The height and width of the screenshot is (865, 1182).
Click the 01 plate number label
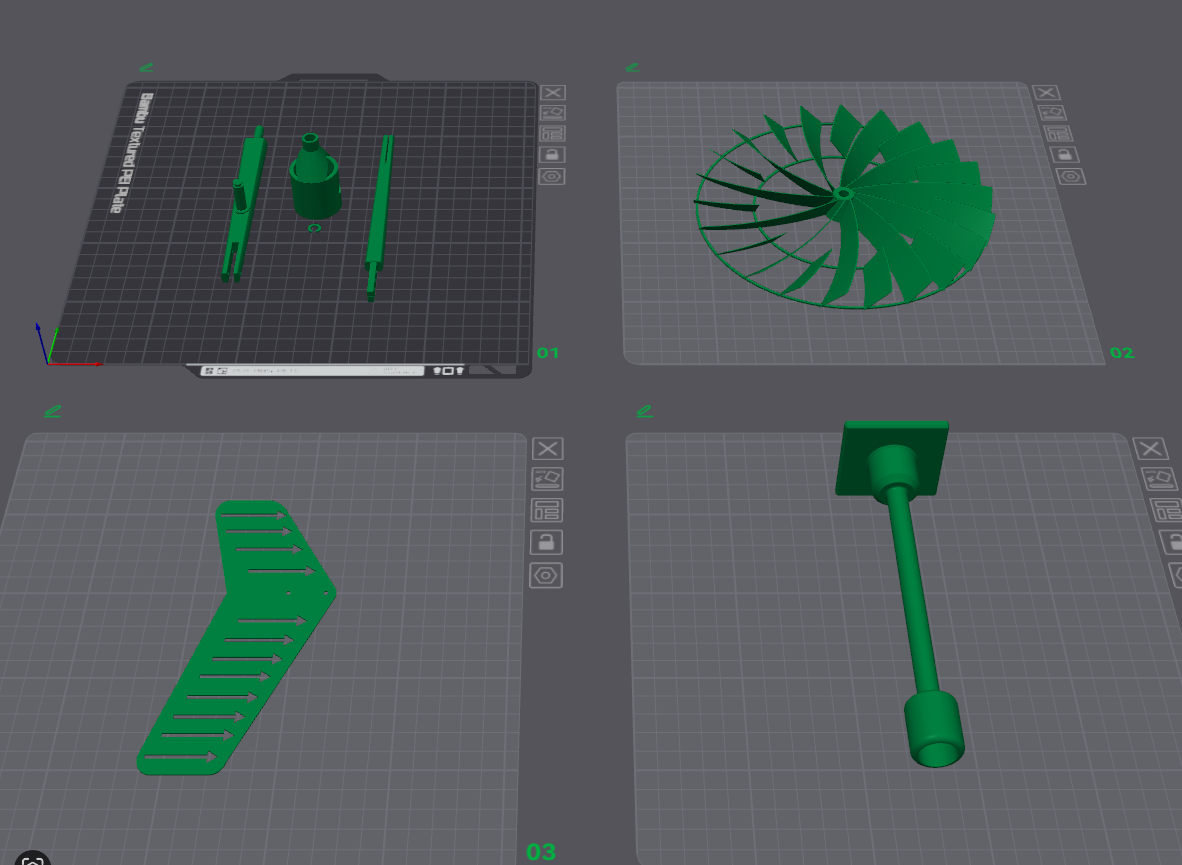[x=548, y=353]
